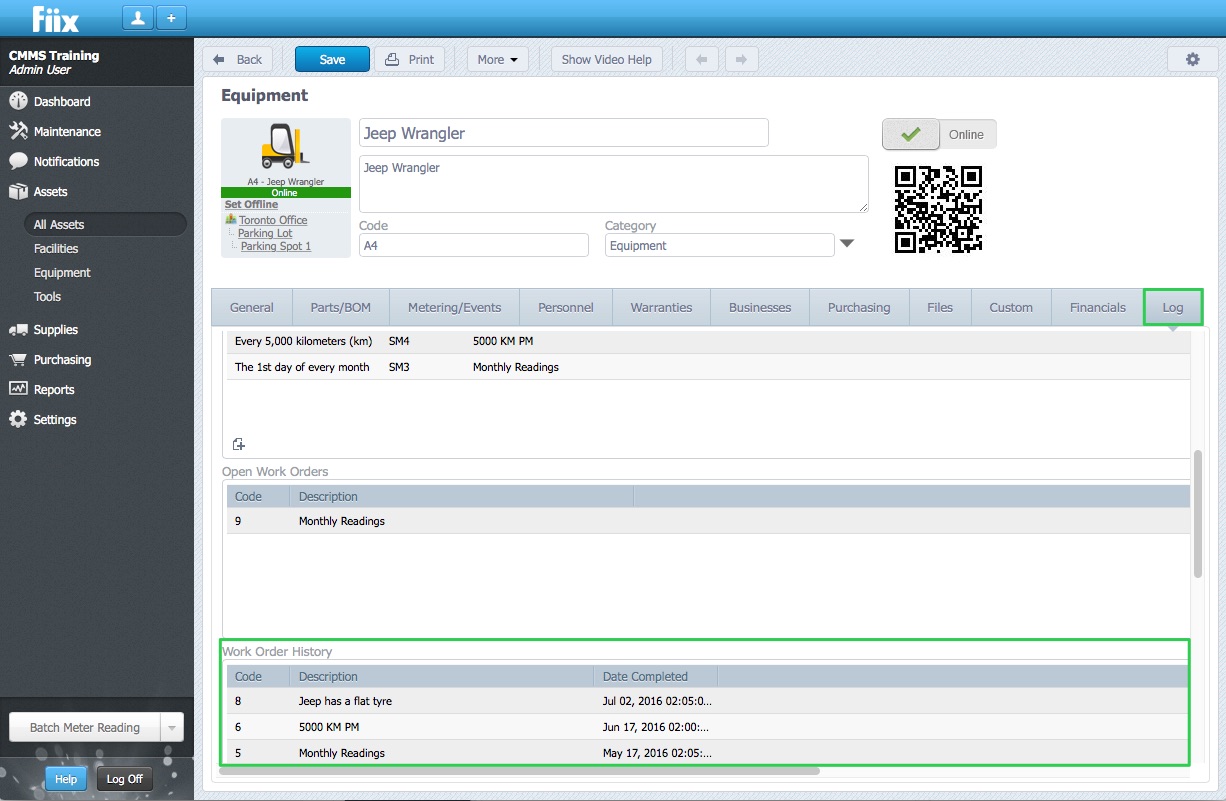Open the Batch Meter Reading dropdown arrow

[172, 727]
